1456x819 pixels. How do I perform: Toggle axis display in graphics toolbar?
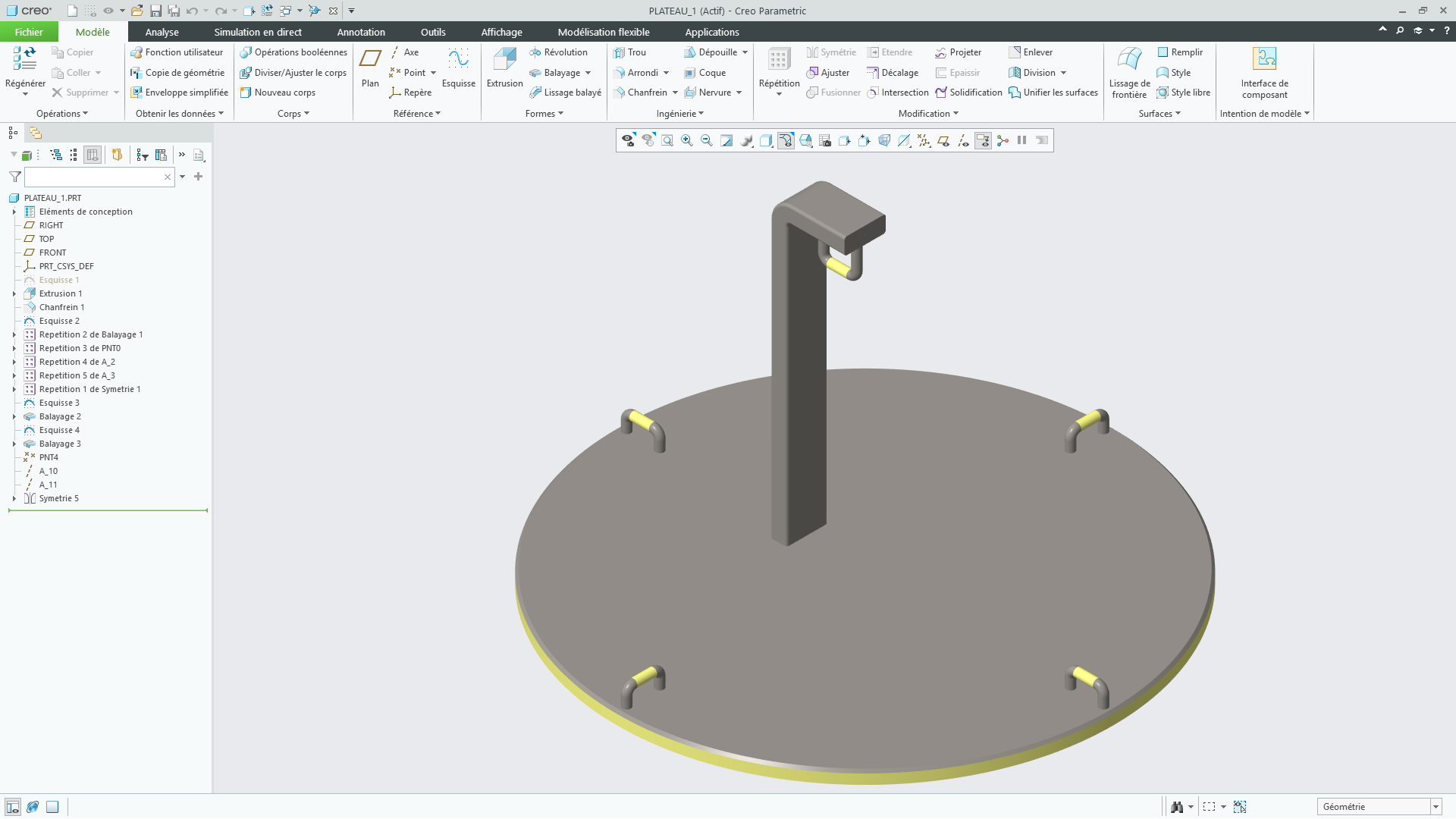click(x=963, y=140)
